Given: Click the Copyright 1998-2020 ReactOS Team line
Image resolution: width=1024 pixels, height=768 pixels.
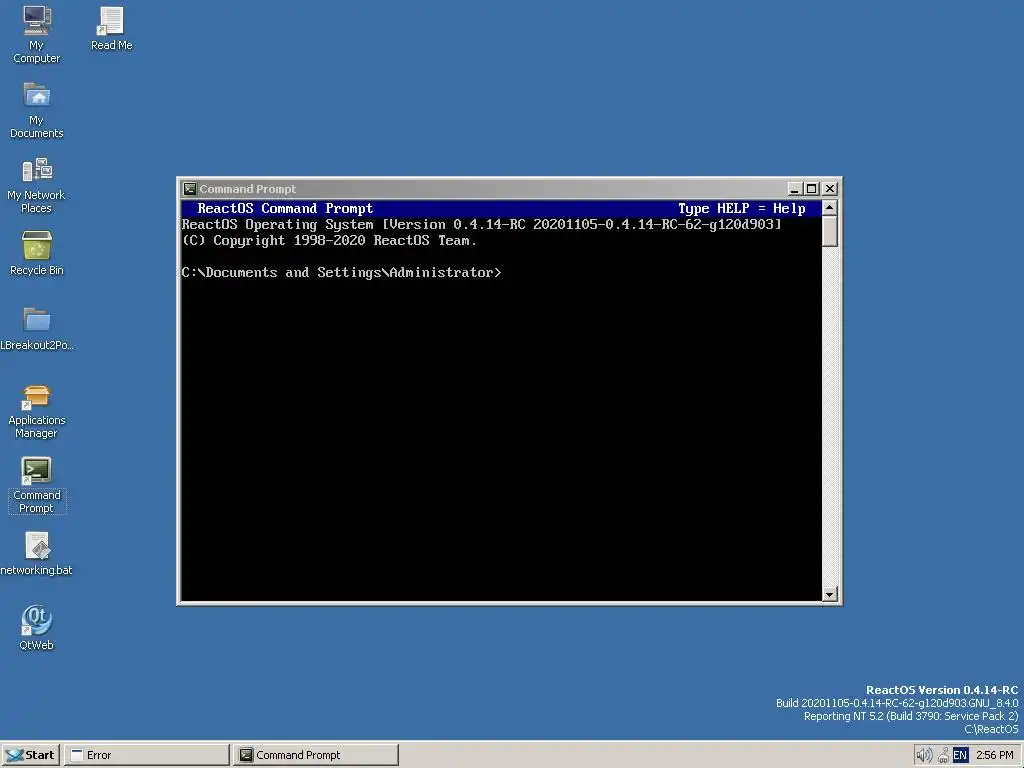Looking at the screenshot, I should (x=329, y=240).
